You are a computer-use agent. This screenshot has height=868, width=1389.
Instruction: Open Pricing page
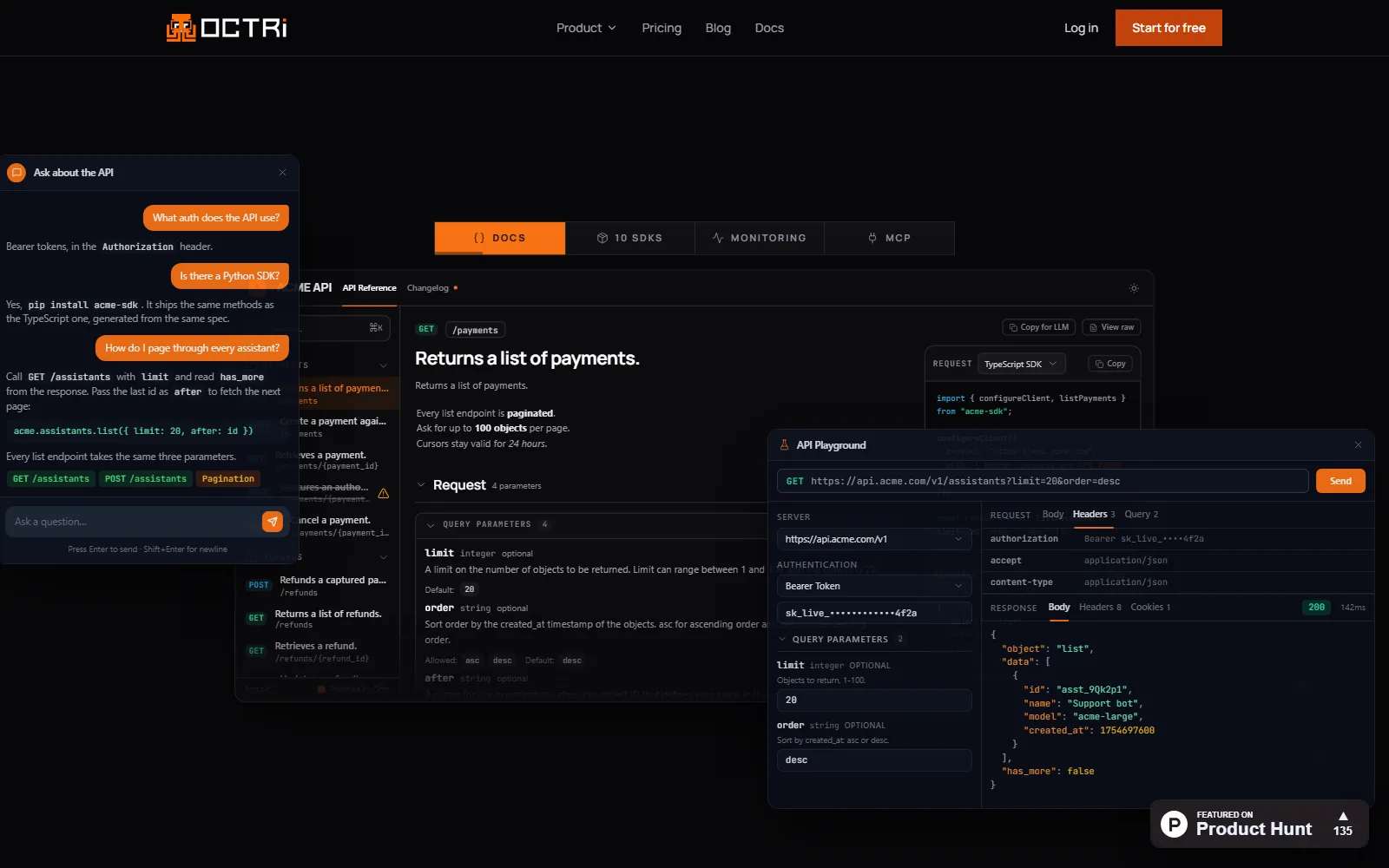pyautogui.click(x=662, y=28)
